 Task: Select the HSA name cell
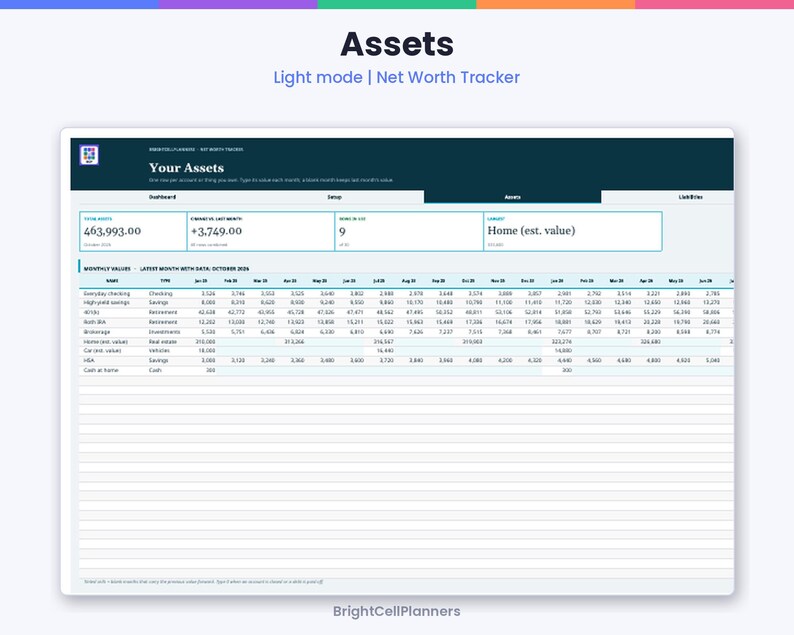pos(89,361)
